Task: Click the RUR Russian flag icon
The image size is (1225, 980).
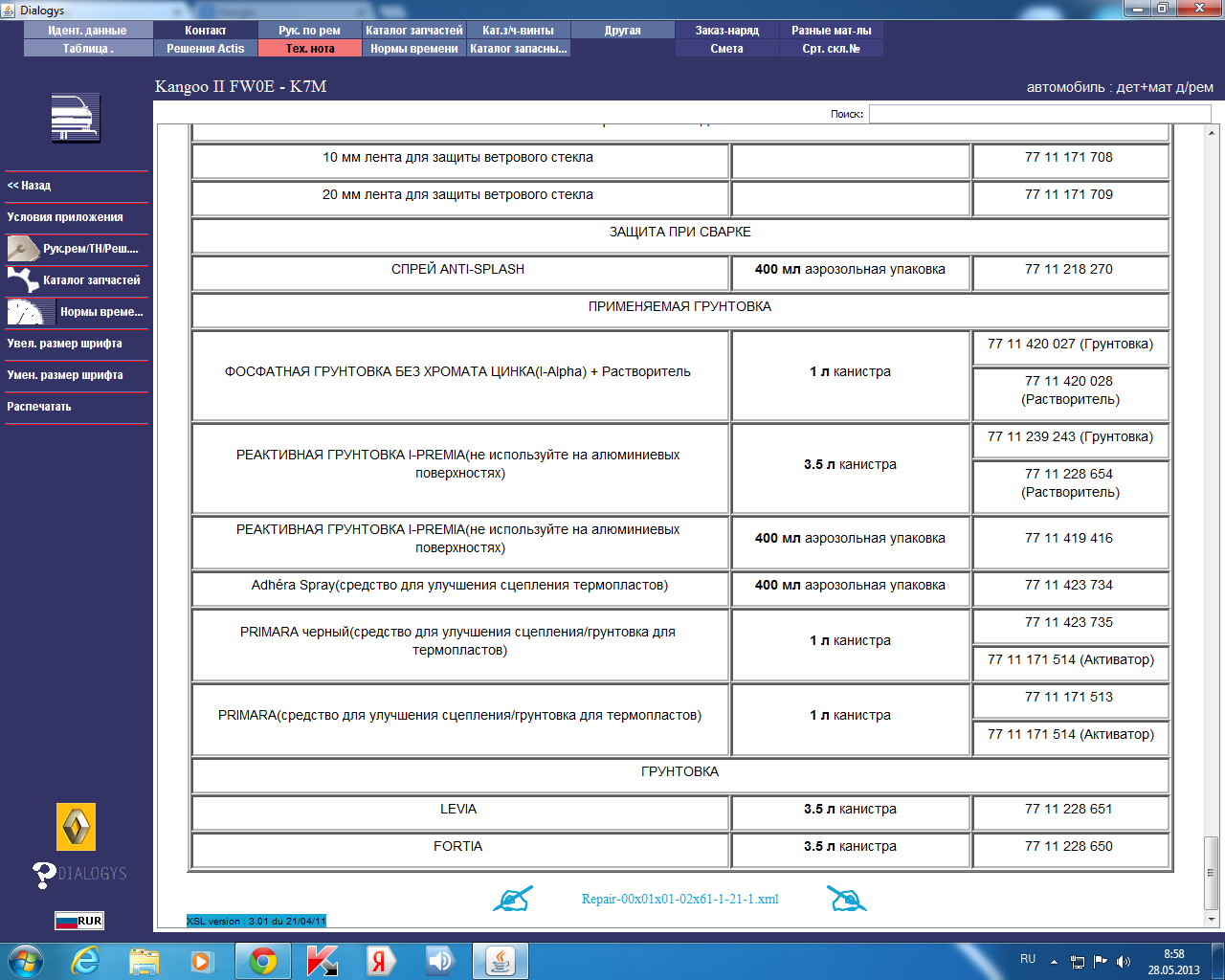Action: (78, 921)
